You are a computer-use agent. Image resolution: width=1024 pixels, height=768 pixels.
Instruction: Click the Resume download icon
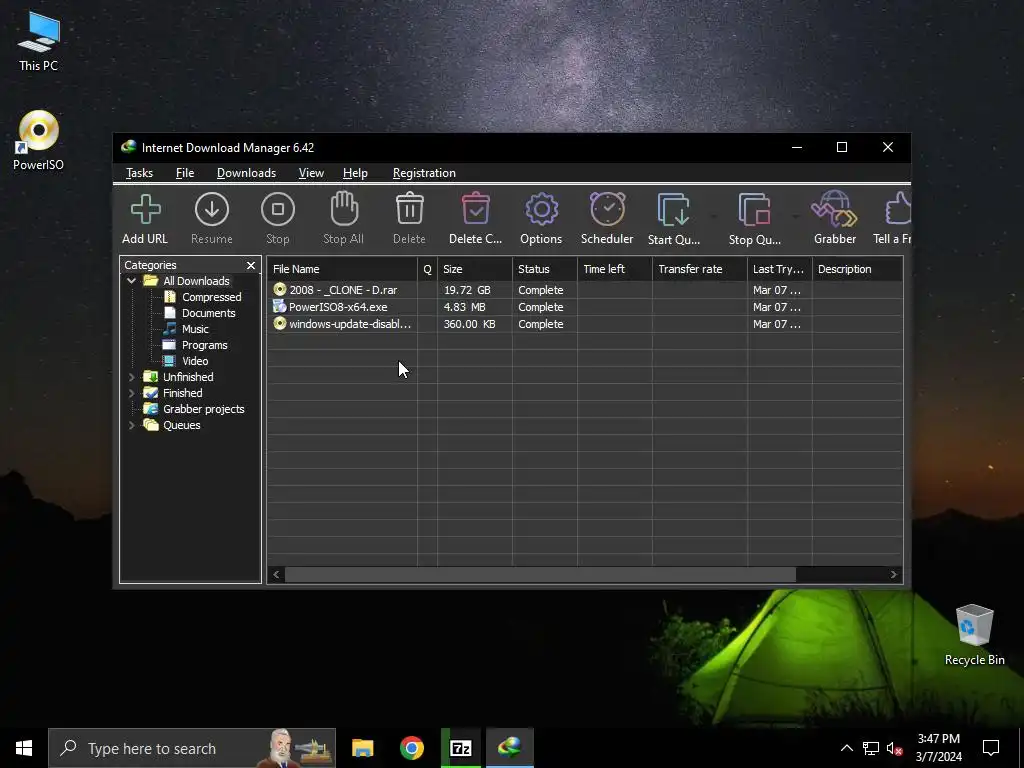pos(212,218)
